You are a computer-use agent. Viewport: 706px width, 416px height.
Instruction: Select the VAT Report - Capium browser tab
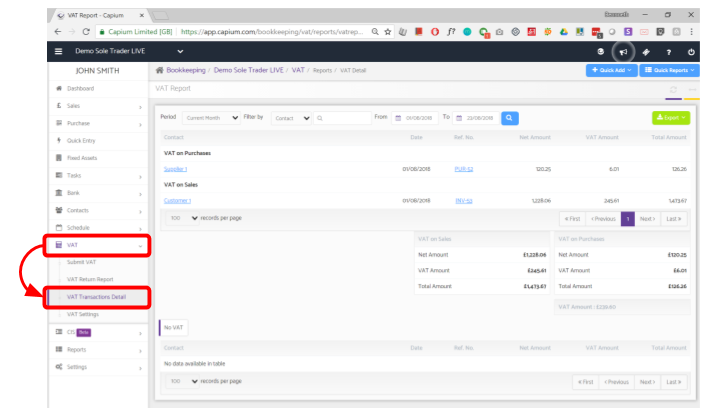point(99,16)
